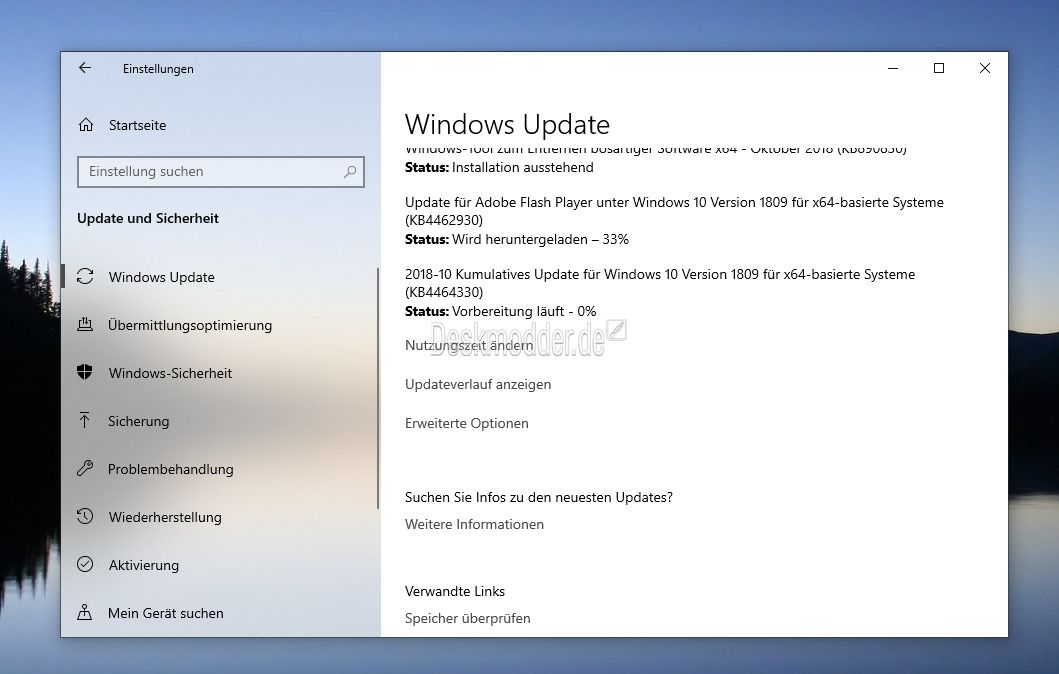
Task: Click status 'Wird heruntergeladen – 33%'
Action: [x=517, y=239]
